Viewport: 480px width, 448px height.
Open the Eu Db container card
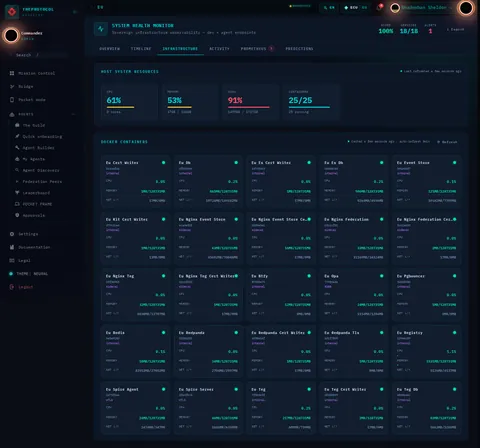[x=208, y=182]
